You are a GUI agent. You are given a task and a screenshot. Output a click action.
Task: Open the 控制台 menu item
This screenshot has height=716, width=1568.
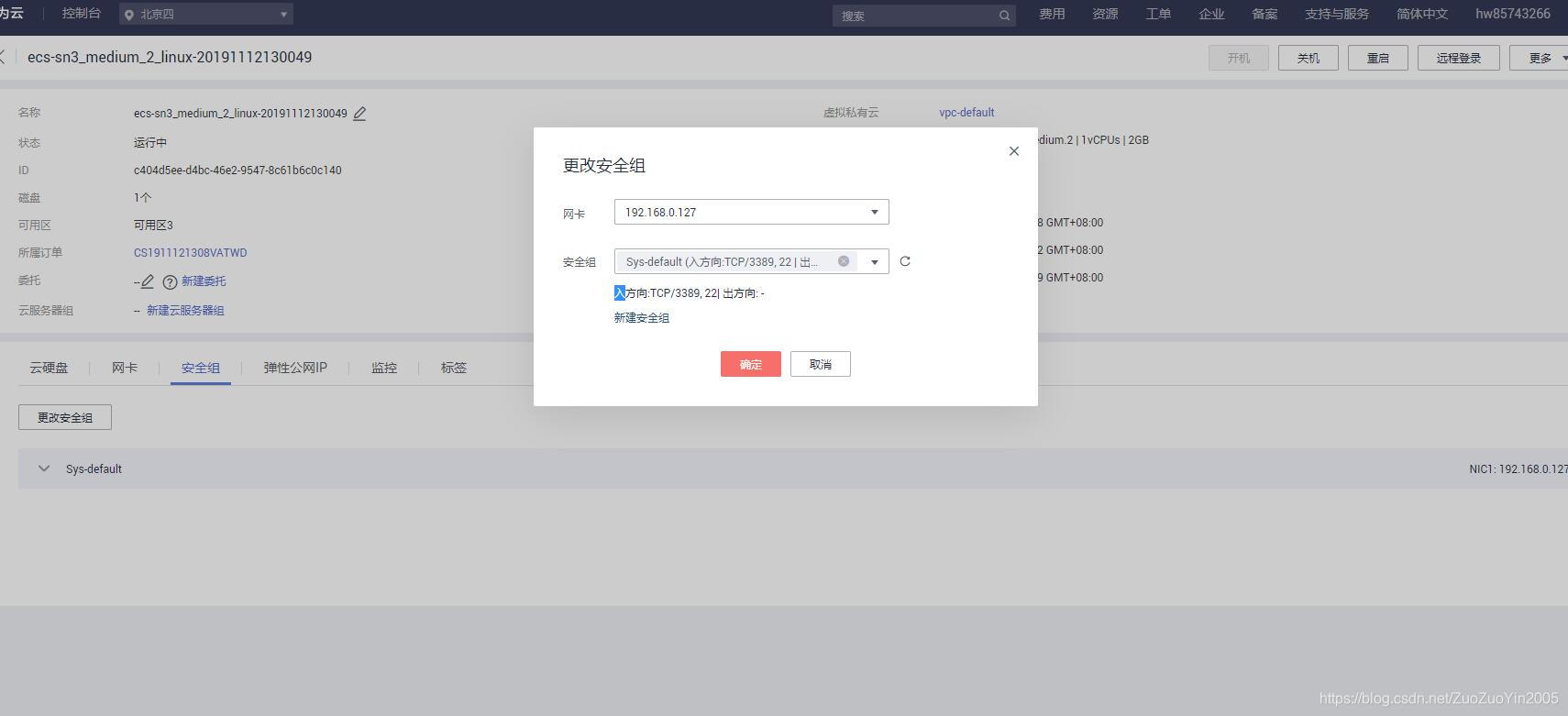click(82, 14)
